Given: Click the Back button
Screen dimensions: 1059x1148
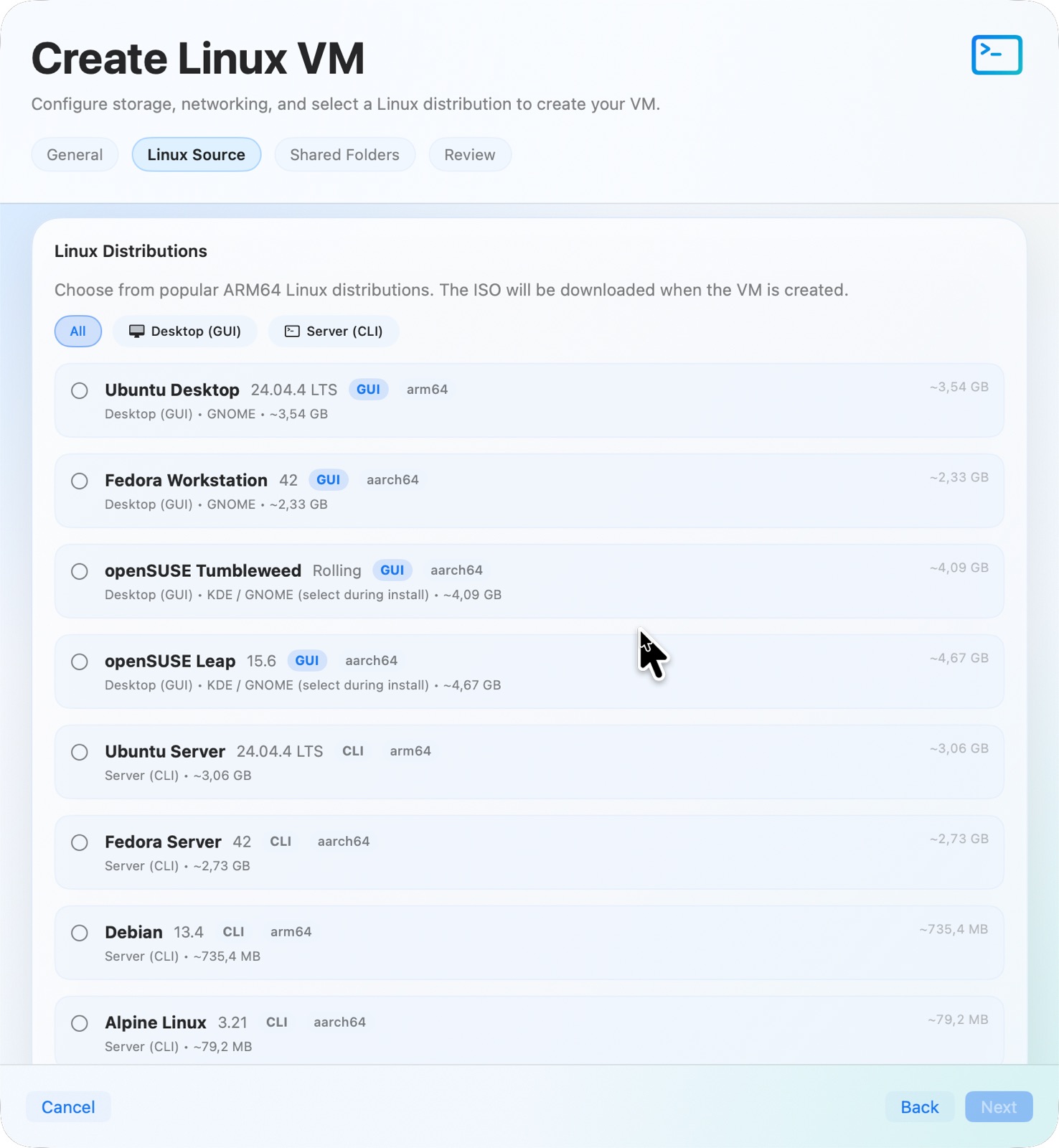Looking at the screenshot, I should point(919,1106).
